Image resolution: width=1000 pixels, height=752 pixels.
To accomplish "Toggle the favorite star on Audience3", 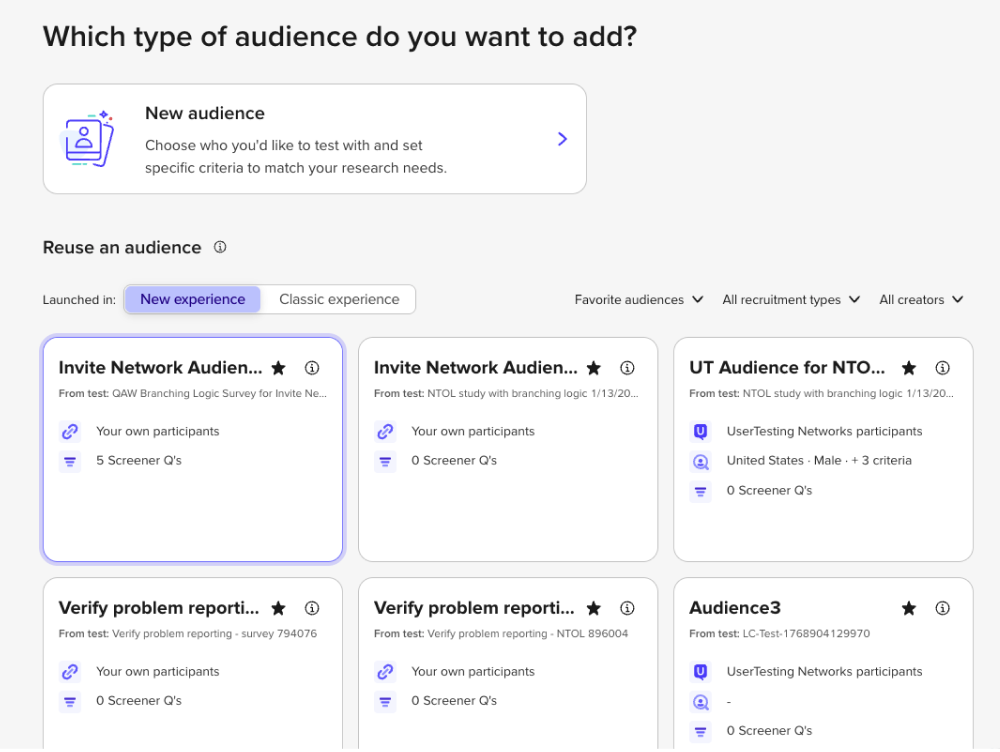I will [908, 607].
